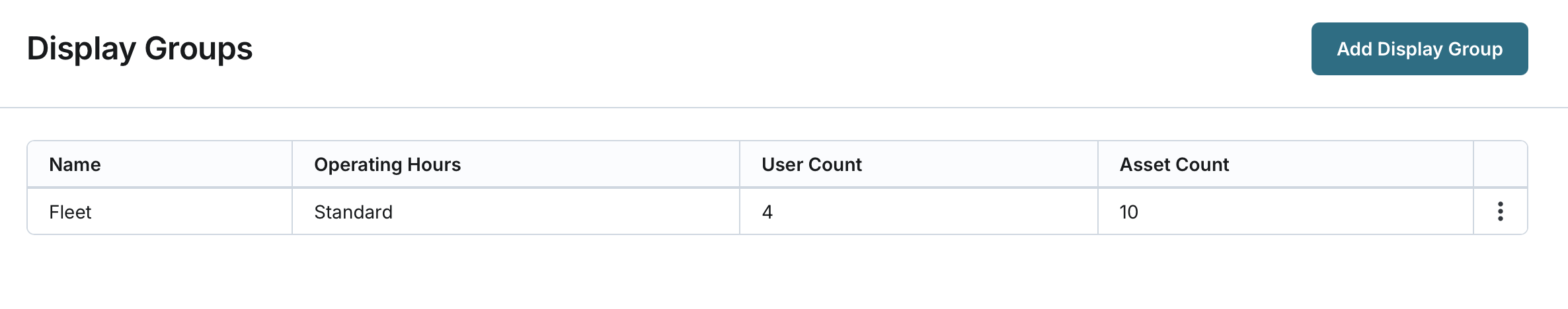Open the Fleet row actions menu

pyautogui.click(x=1500, y=211)
